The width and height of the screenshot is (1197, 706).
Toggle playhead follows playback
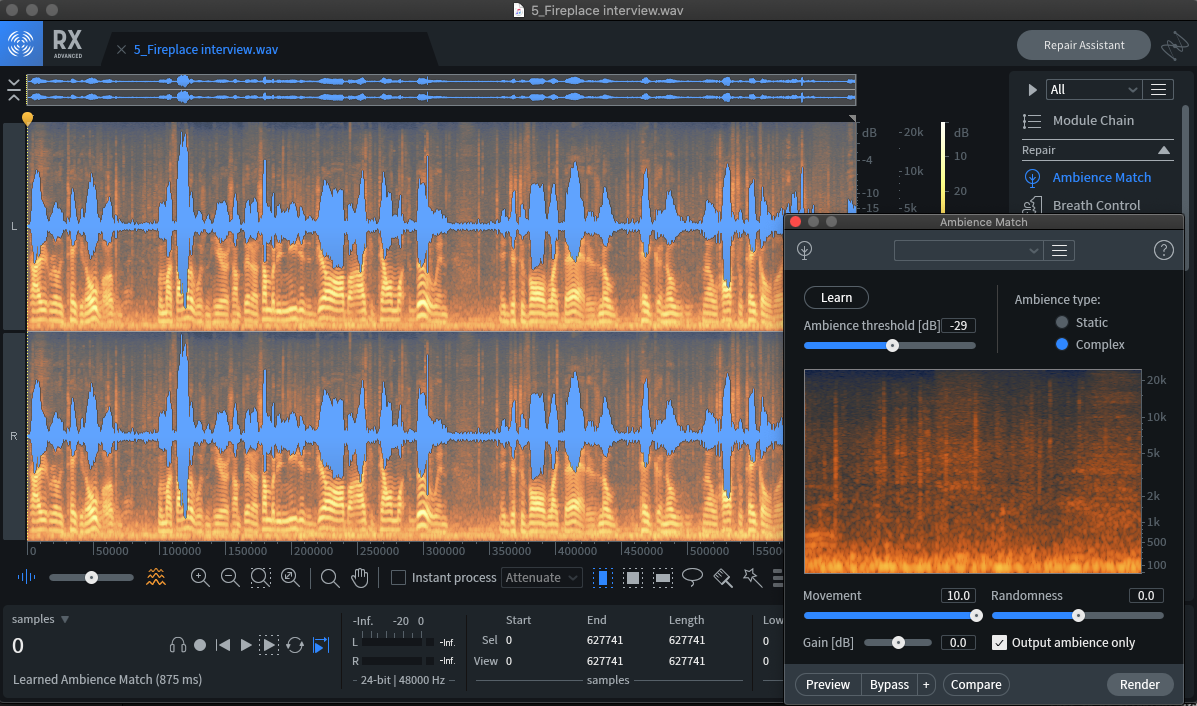point(321,645)
